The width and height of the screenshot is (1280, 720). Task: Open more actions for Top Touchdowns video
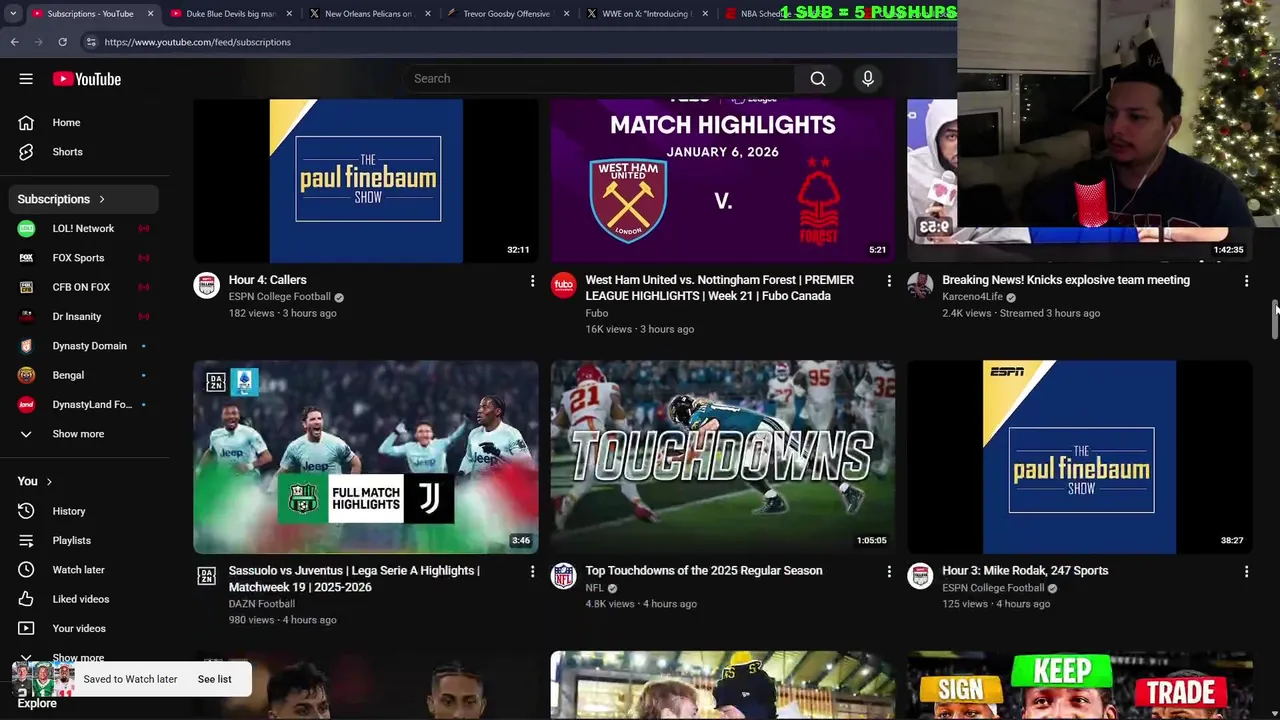(889, 572)
